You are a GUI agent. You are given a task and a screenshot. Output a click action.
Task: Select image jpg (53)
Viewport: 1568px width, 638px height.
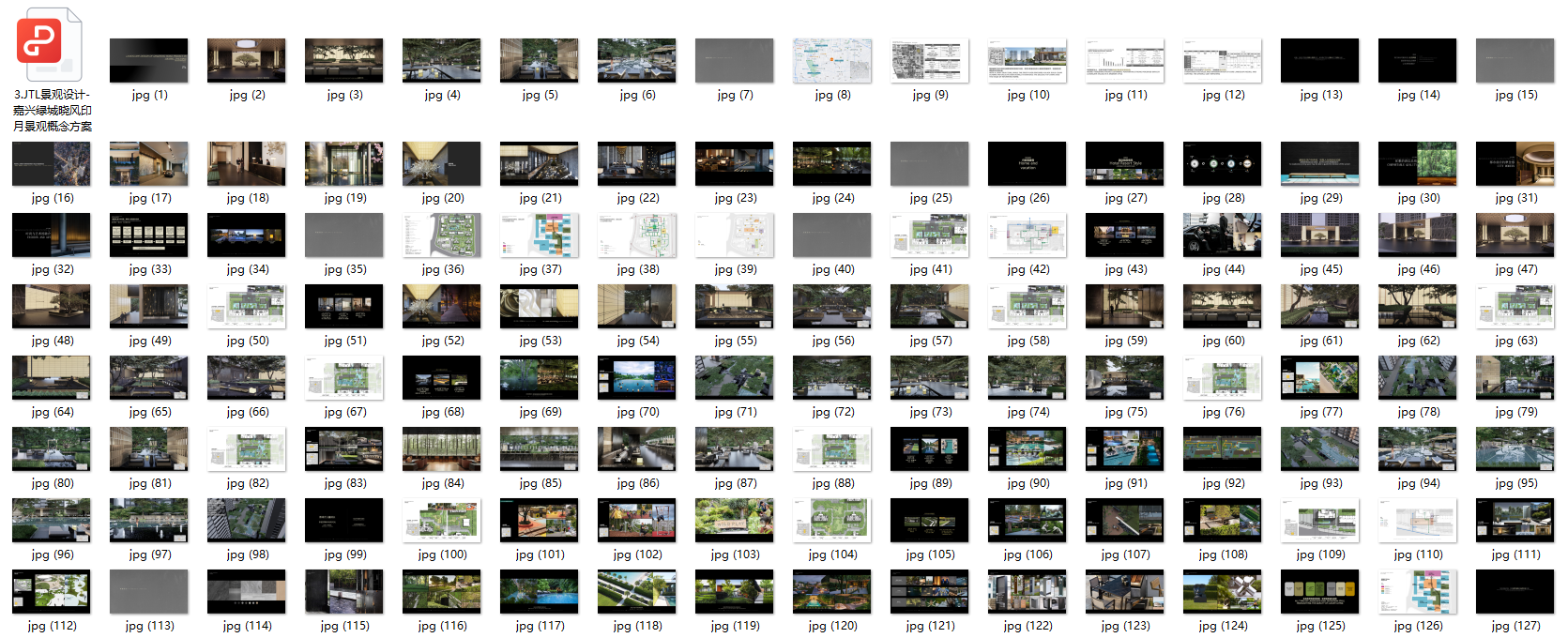point(540,307)
